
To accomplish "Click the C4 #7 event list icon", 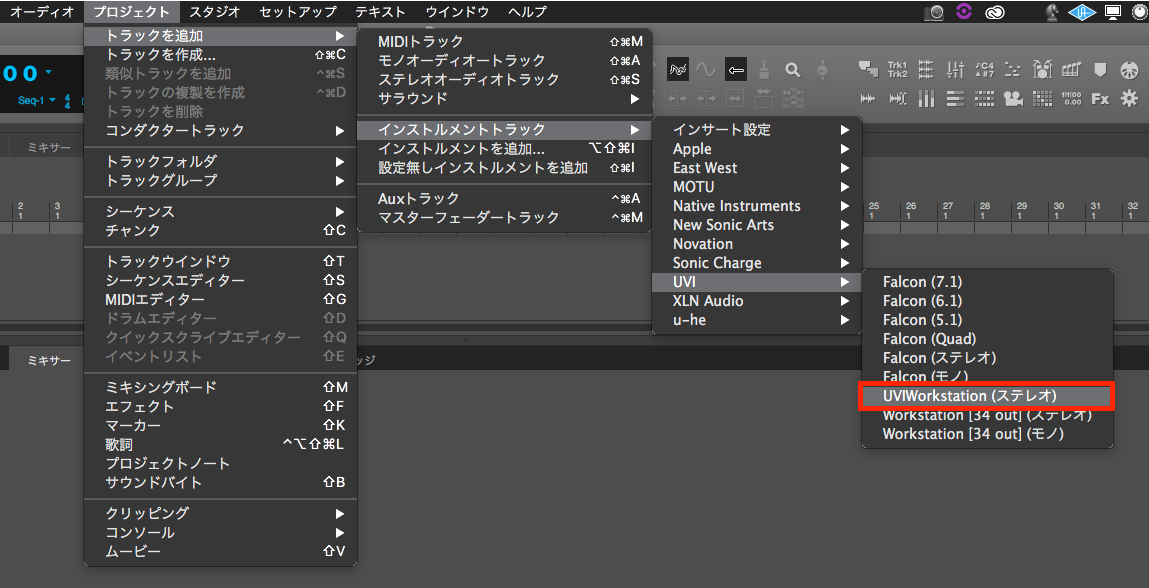I will pyautogui.click(x=985, y=70).
